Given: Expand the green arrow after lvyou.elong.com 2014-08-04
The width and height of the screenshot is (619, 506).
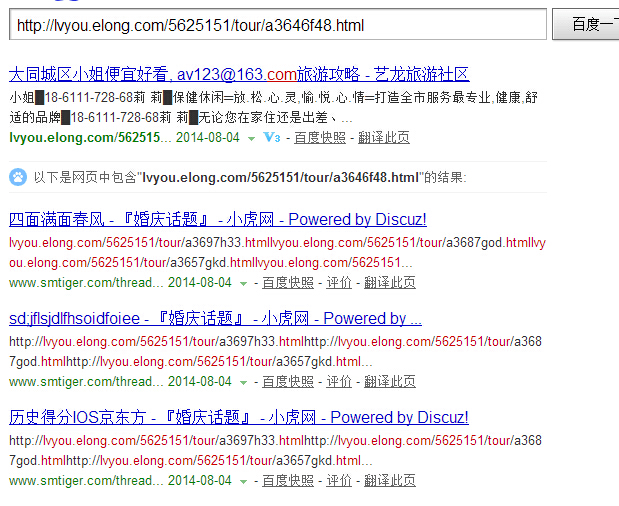Looking at the screenshot, I should click(251, 138).
